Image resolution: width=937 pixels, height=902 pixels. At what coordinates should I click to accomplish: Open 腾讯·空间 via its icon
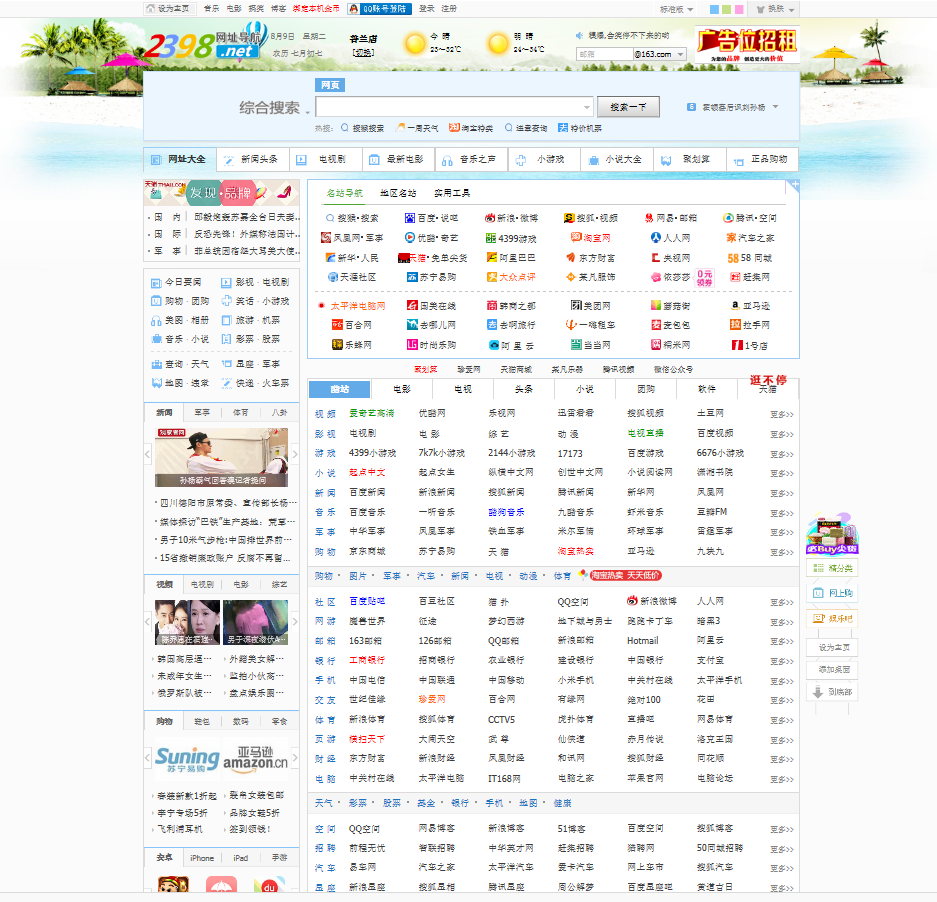[727, 217]
